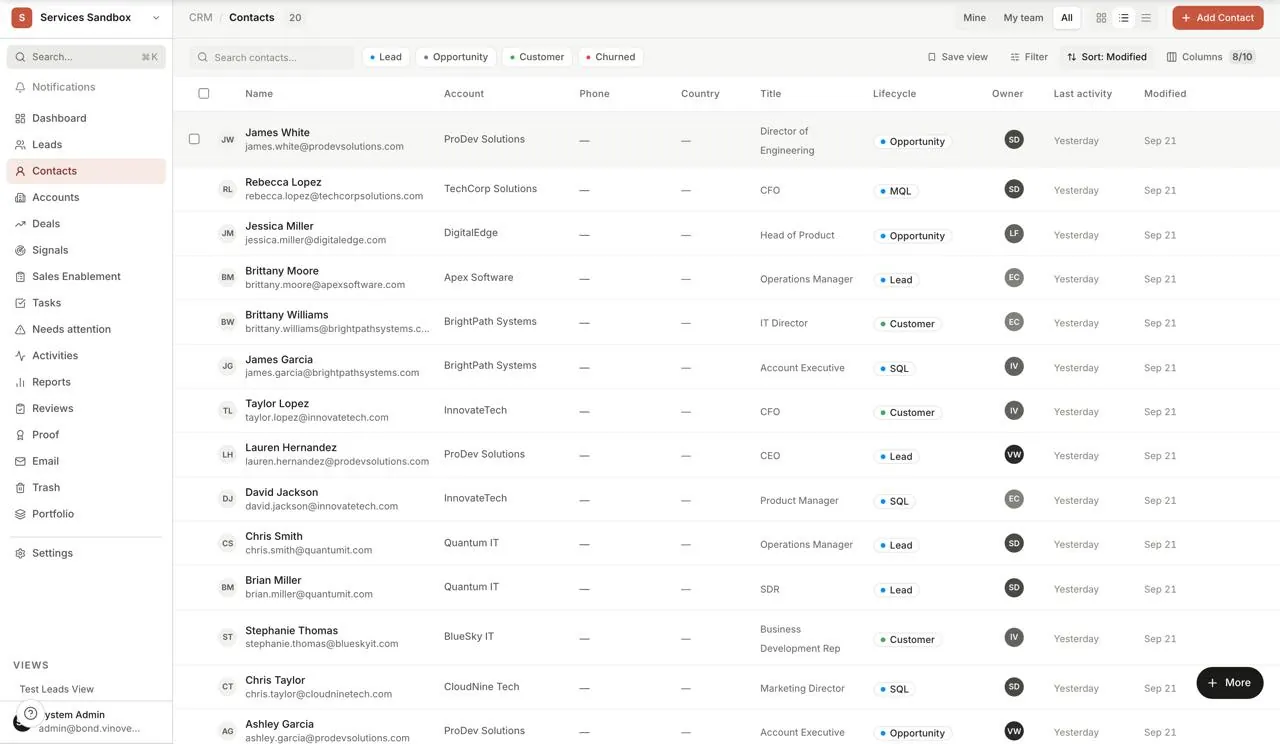The height and width of the screenshot is (744, 1280).
Task: Switch to the list view icon
Action: point(1124,17)
